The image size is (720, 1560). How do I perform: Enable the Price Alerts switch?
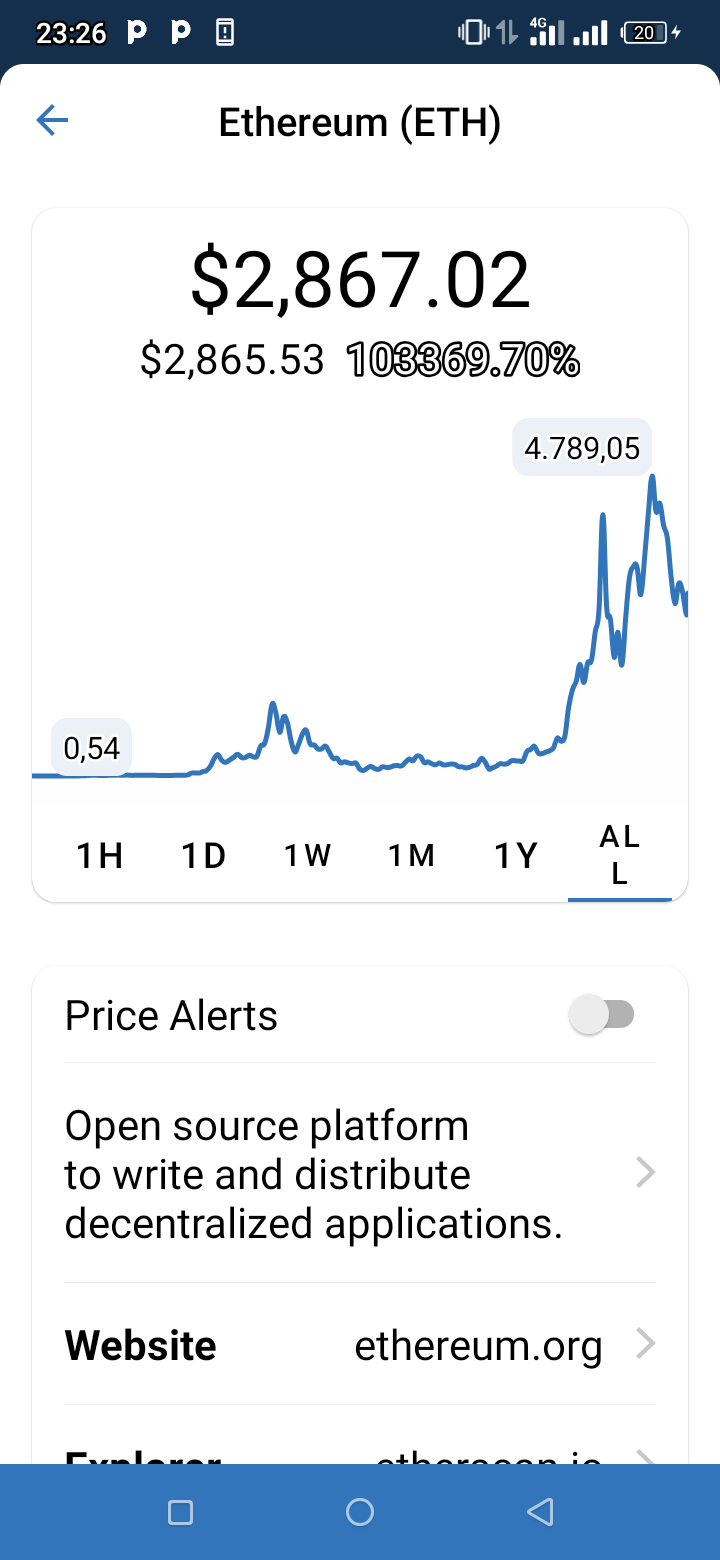601,1015
